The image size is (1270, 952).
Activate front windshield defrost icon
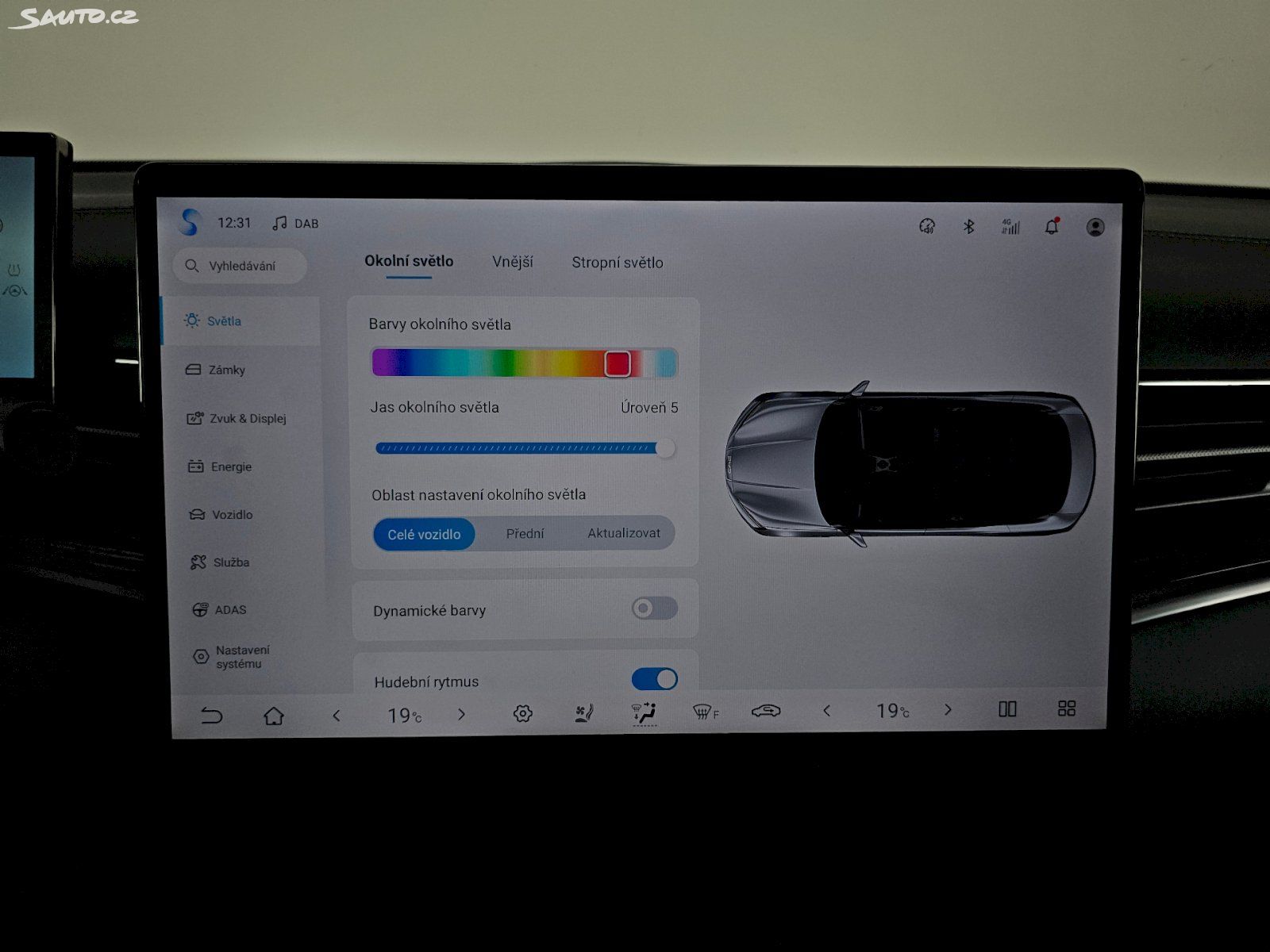tap(705, 712)
